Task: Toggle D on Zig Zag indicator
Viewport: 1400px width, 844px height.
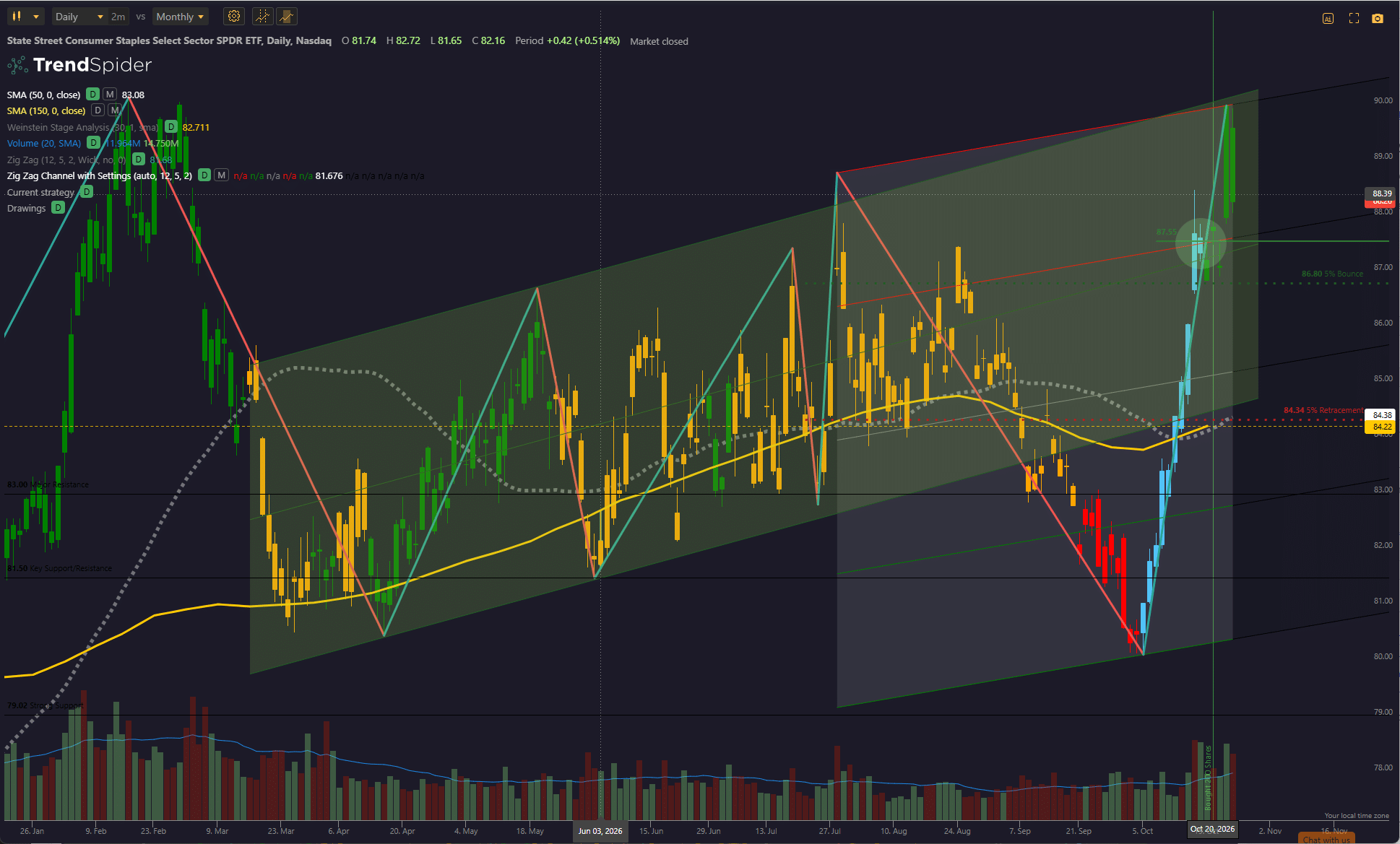Action: [x=139, y=160]
